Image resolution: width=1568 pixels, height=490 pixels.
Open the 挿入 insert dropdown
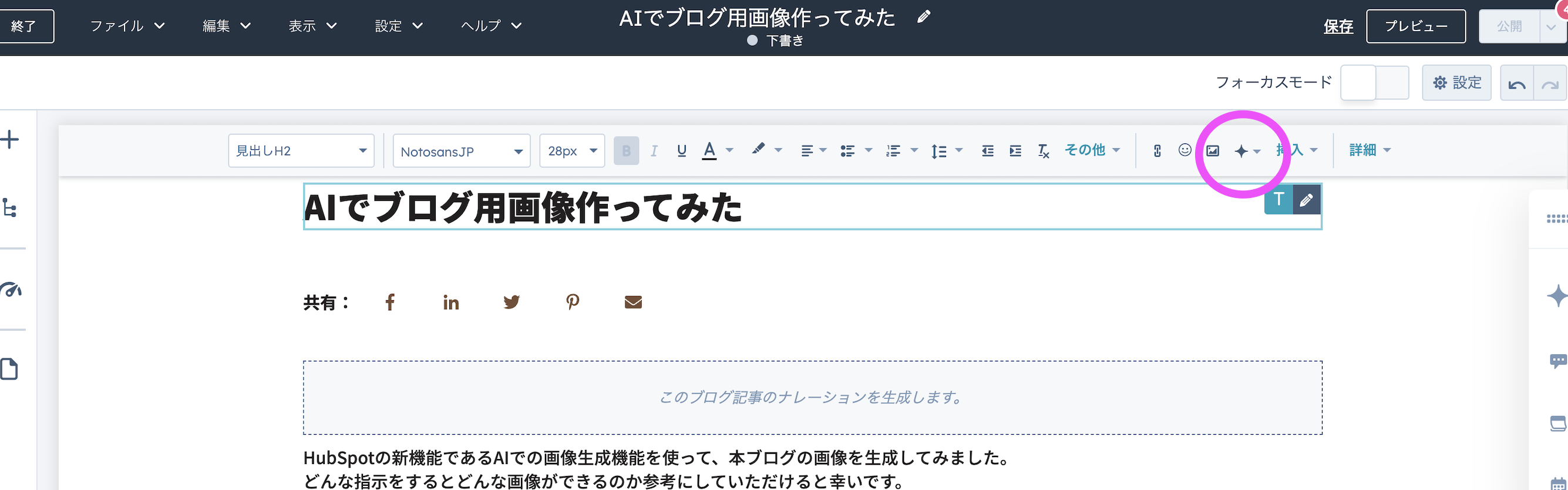pos(1297,150)
